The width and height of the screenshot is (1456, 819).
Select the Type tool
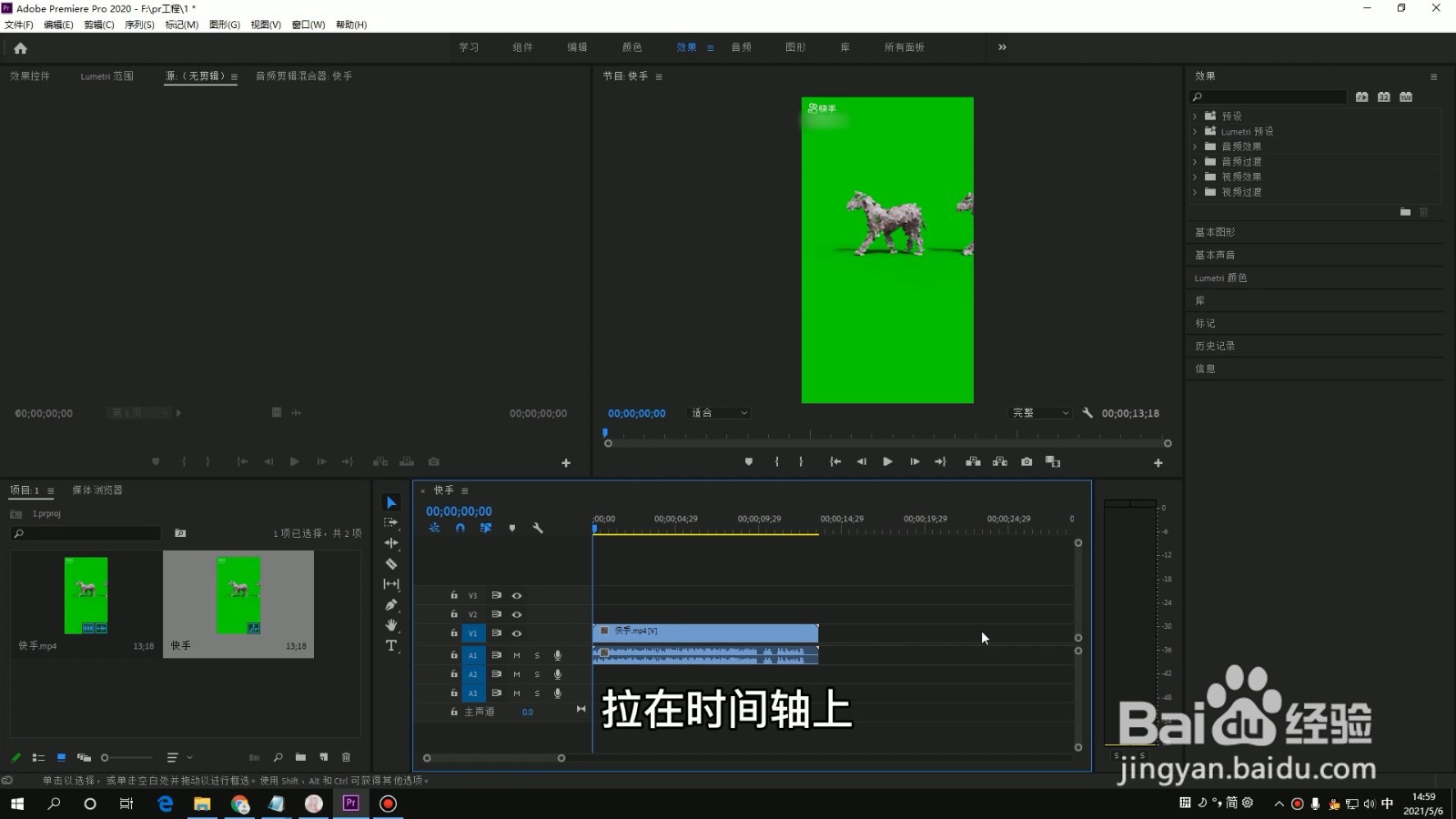coord(391,646)
